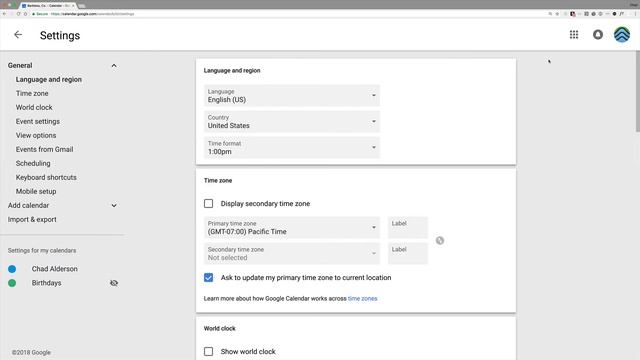The height and width of the screenshot is (360, 640).
Task: Click the Birthdays green calendar dot
Action: click(x=12, y=283)
